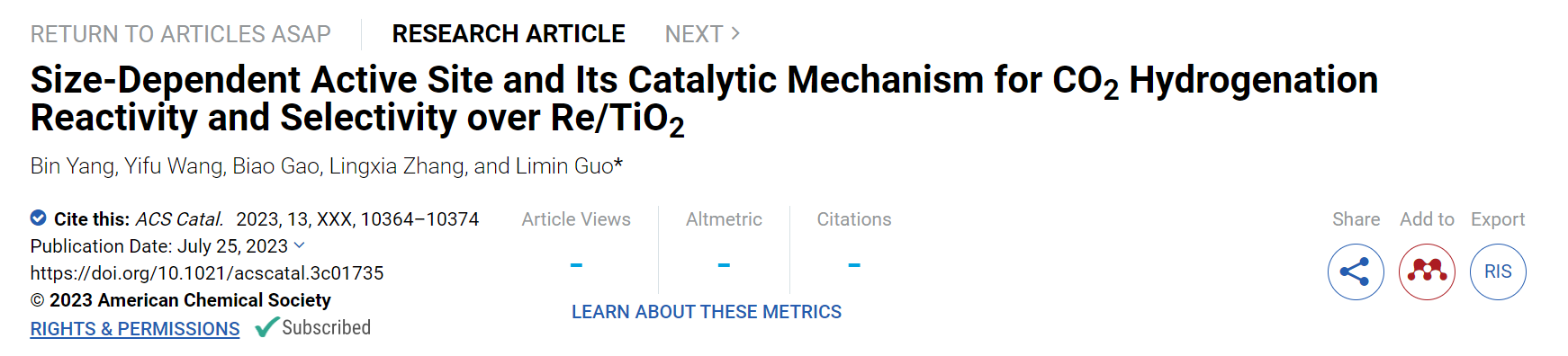1568x356 pixels.
Task: Show author Biao Gao's info
Action: click(275, 166)
